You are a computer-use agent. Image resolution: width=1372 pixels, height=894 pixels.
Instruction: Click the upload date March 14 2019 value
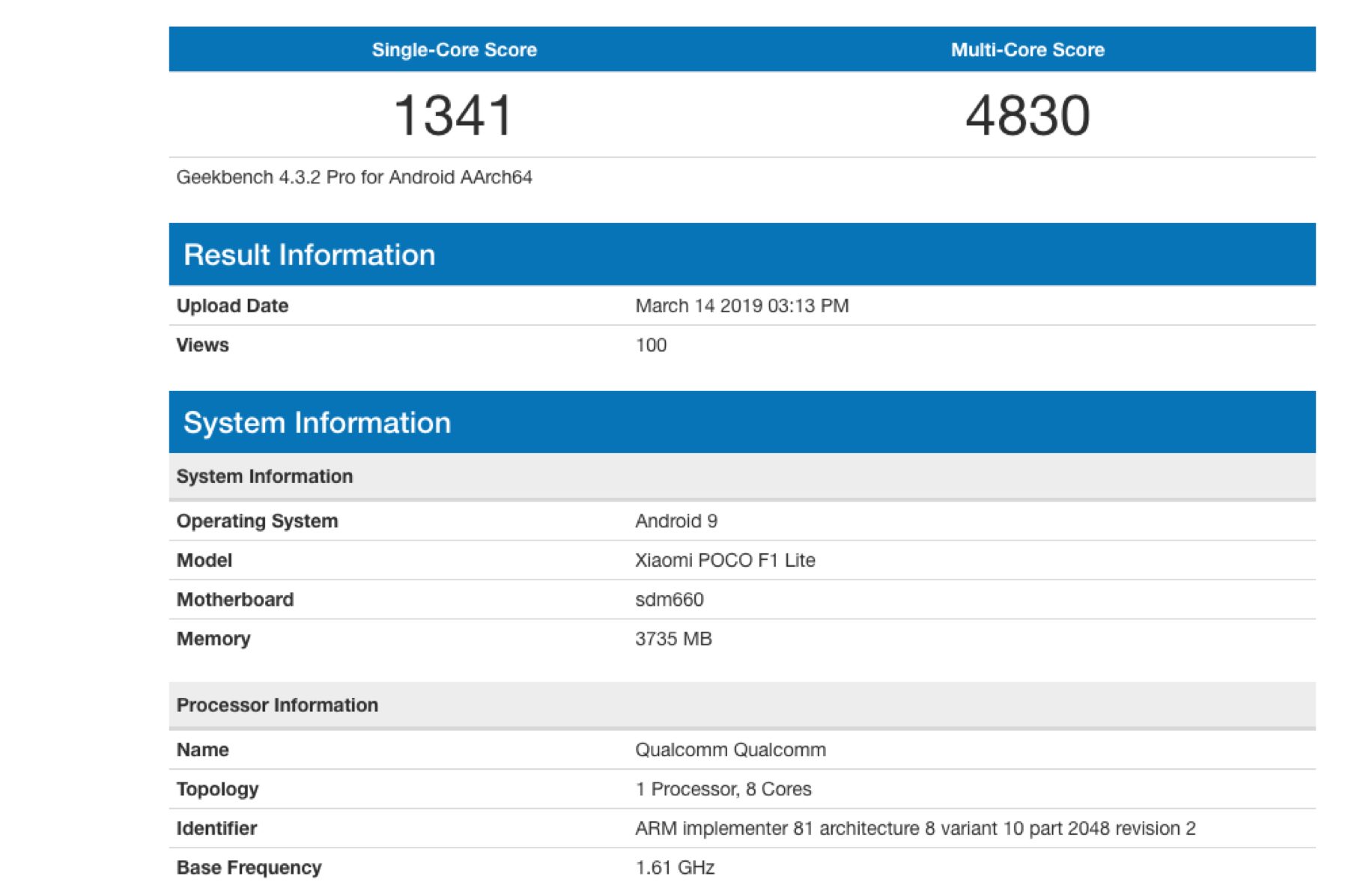[x=741, y=306]
